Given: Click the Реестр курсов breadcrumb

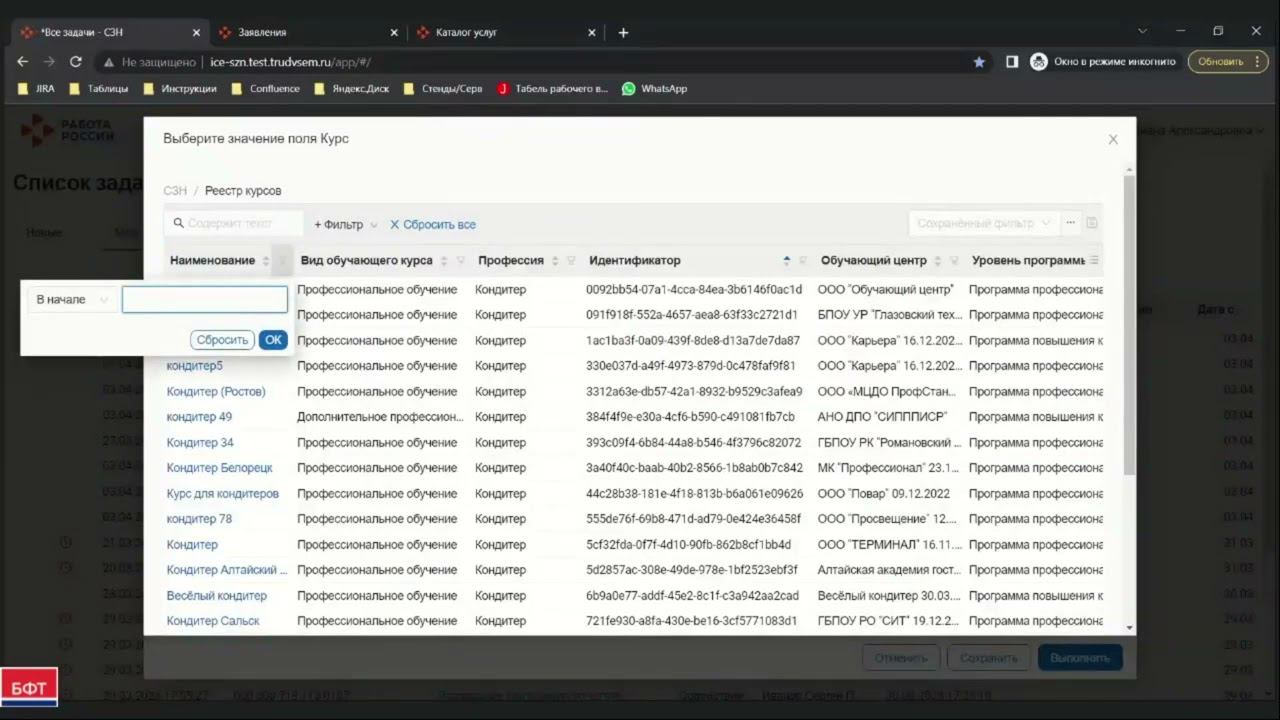Looking at the screenshot, I should [243, 191].
